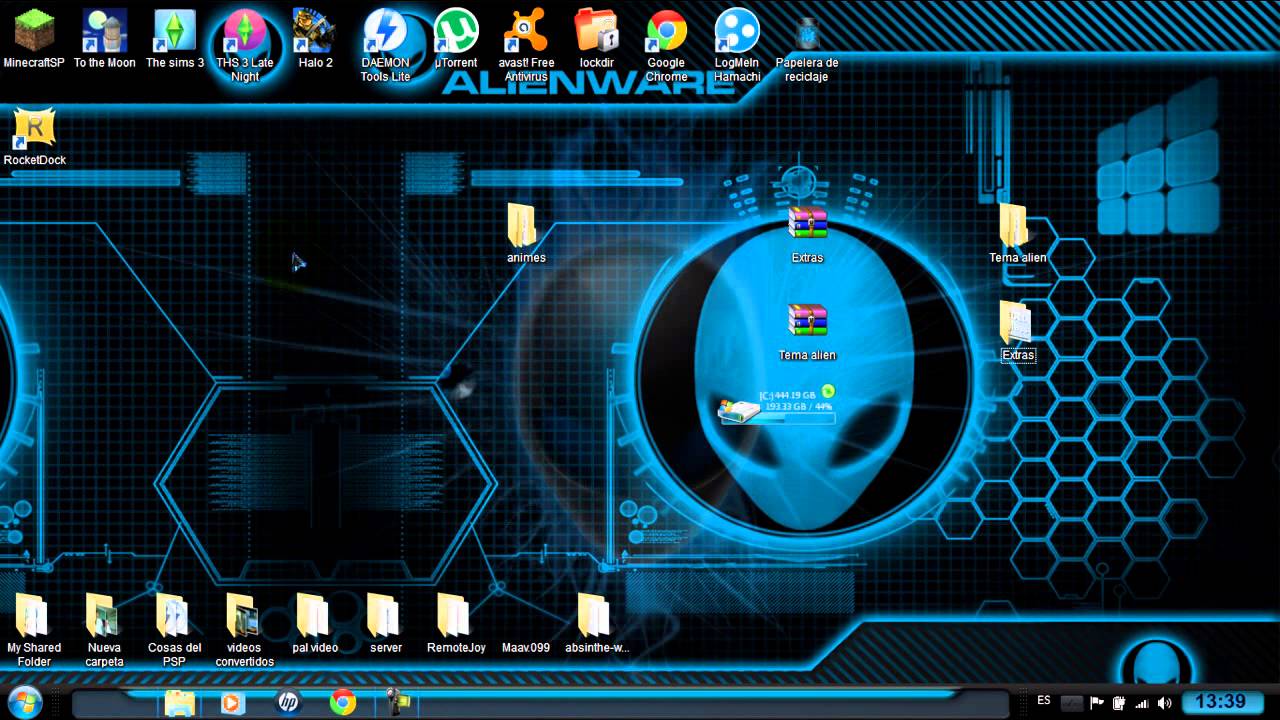Select LogMeIn Hamachi desktop icon
1280x720 pixels.
[737, 45]
